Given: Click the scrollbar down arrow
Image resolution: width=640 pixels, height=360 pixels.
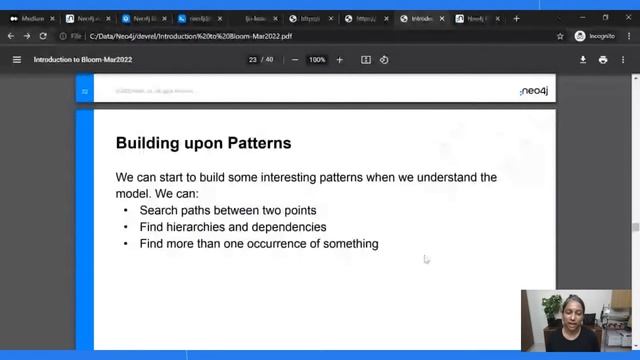Looking at the screenshot, I should [x=636, y=347].
